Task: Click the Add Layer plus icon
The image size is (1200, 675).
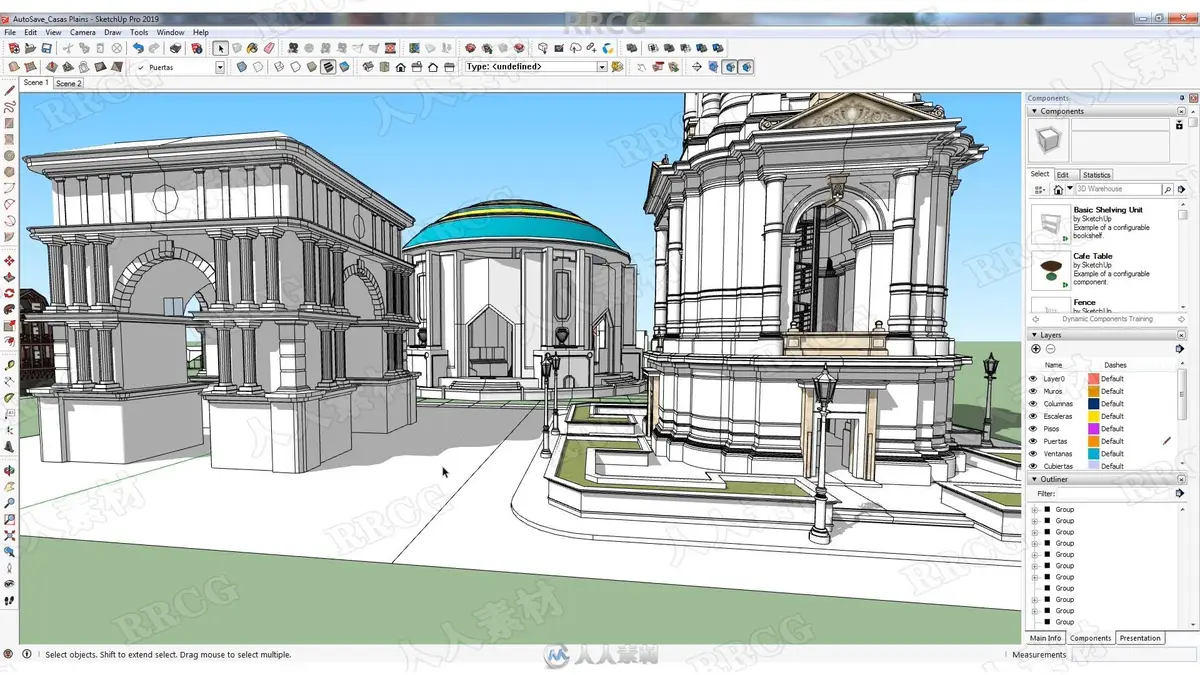Action: 1036,348
